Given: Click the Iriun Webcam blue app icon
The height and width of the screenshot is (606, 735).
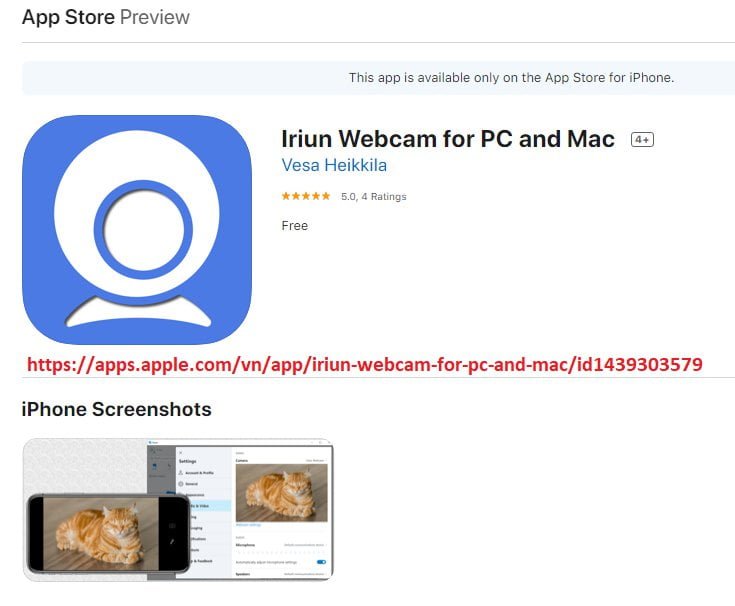Looking at the screenshot, I should click(x=137, y=230).
